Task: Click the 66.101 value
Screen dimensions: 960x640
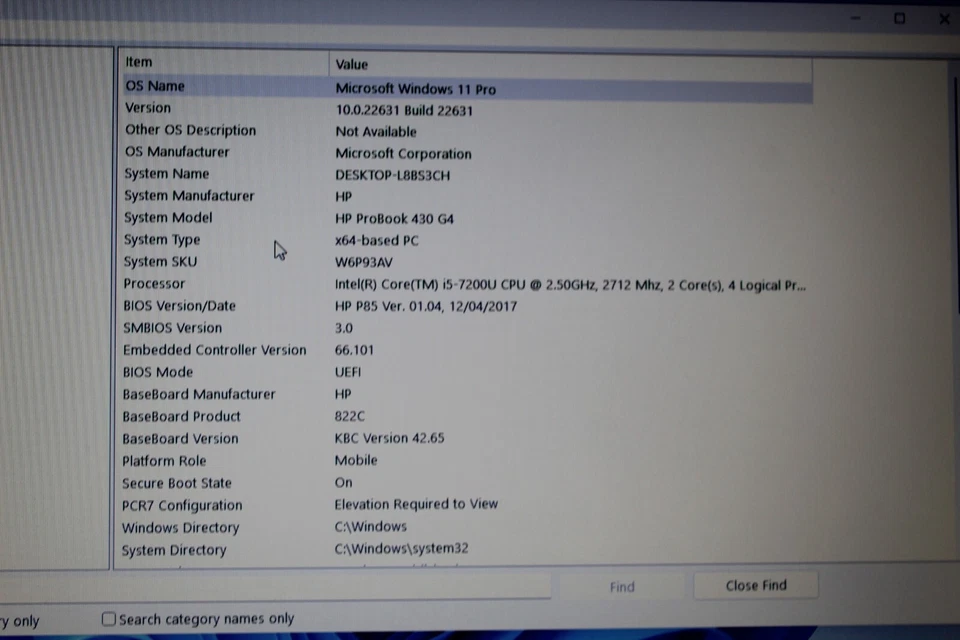Action: (354, 350)
